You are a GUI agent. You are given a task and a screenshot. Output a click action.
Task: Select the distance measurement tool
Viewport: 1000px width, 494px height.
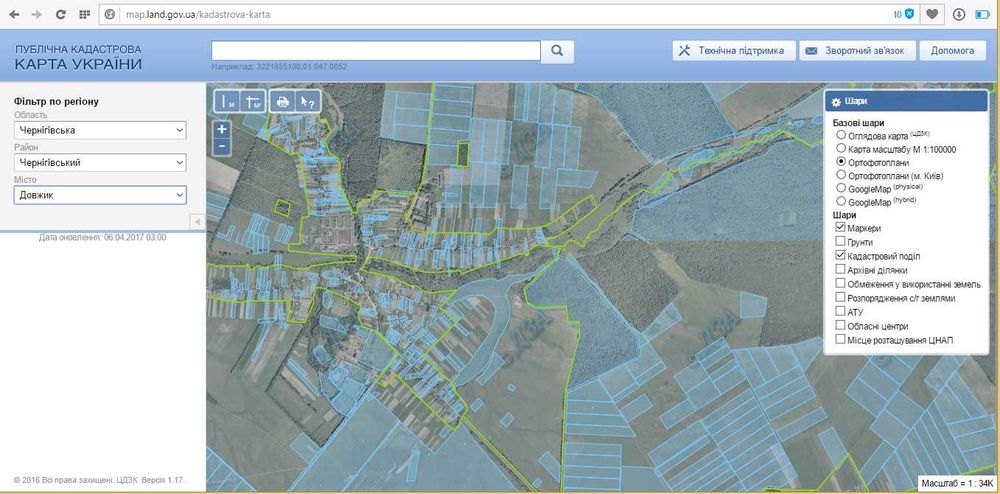tap(229, 101)
